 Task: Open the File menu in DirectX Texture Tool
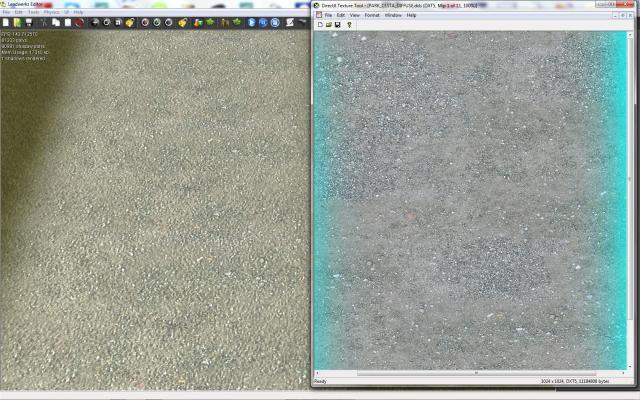pyautogui.click(x=327, y=15)
